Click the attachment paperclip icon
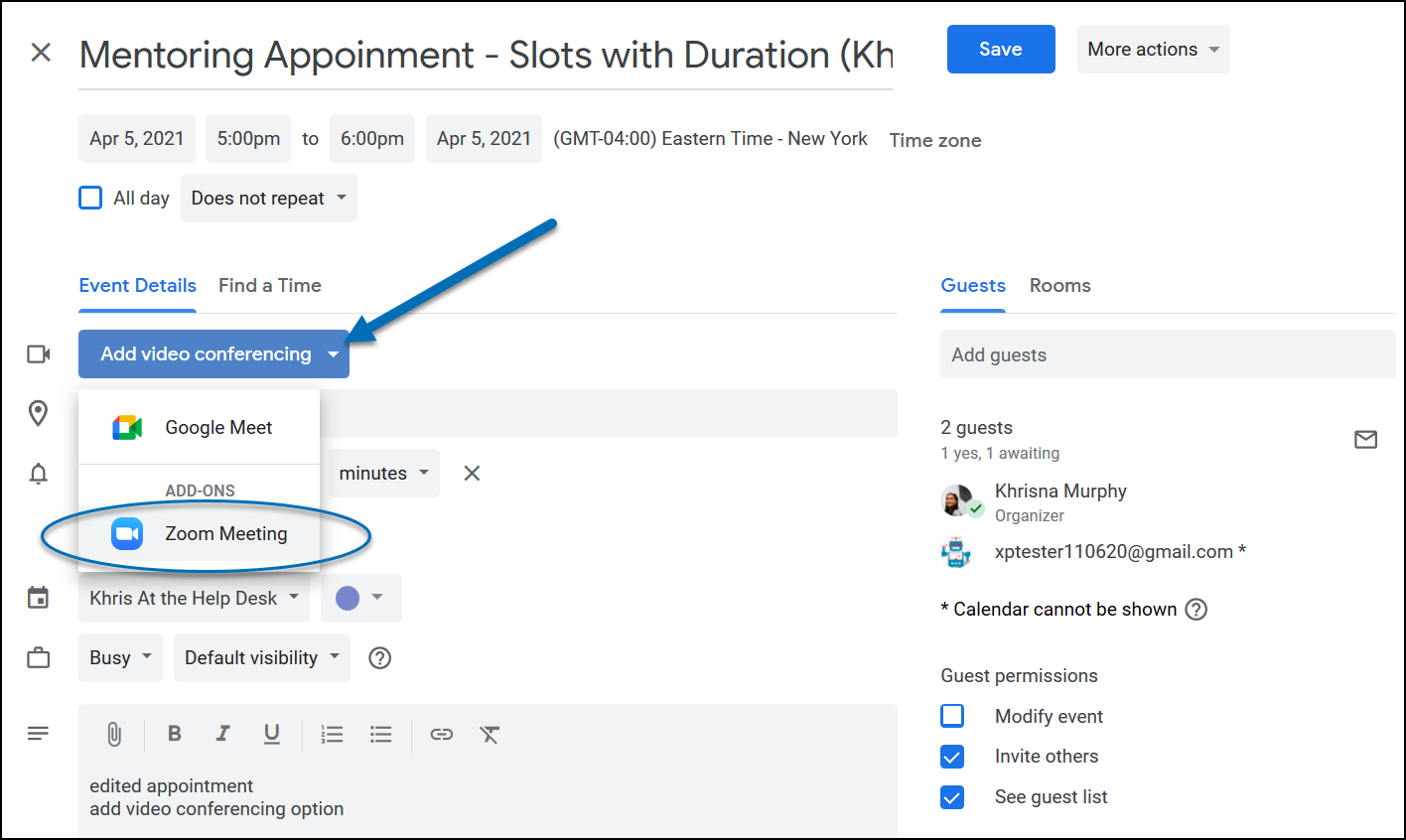 pyautogui.click(x=114, y=734)
